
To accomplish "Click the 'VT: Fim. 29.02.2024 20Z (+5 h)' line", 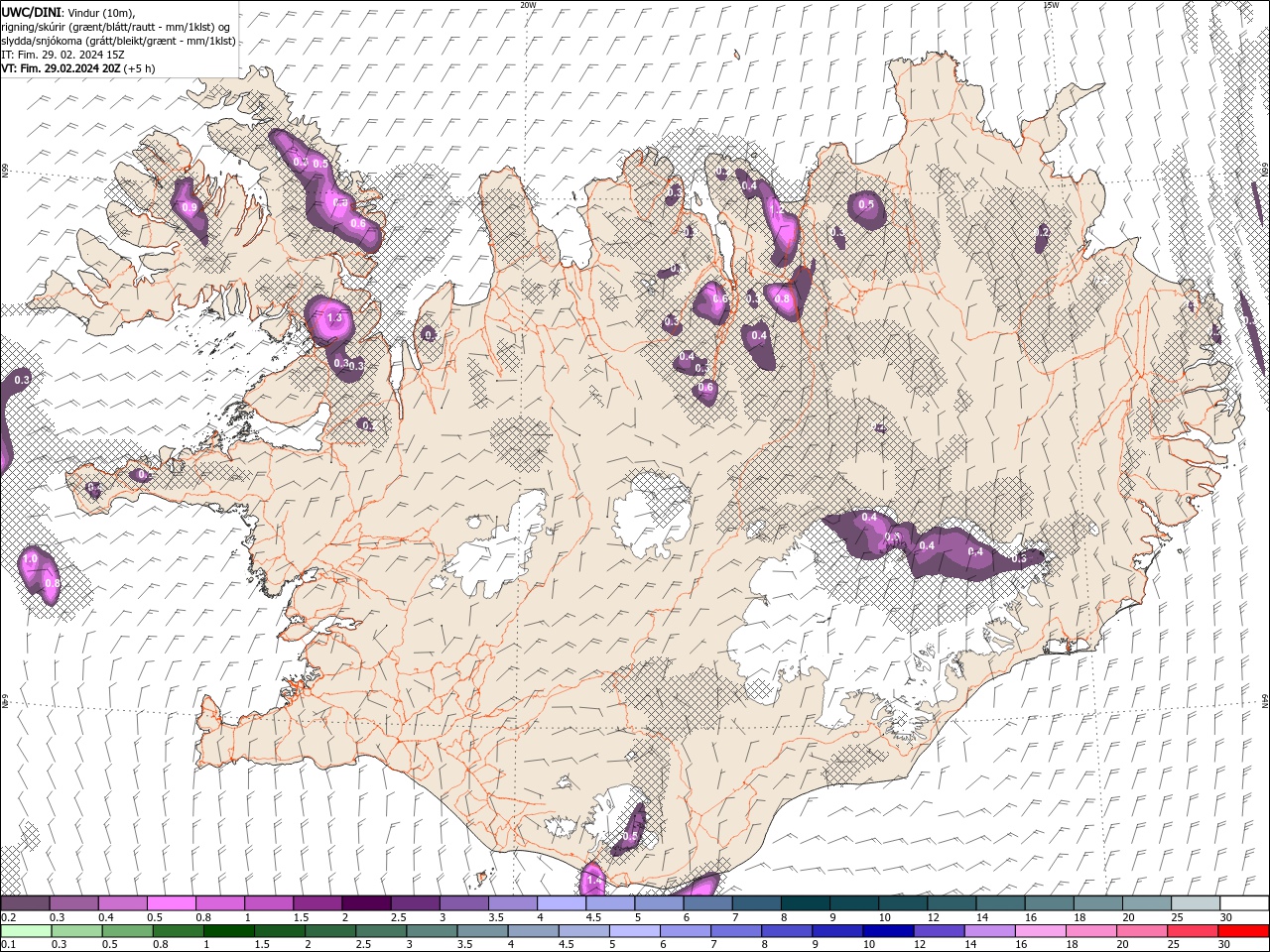I will click(x=78, y=68).
